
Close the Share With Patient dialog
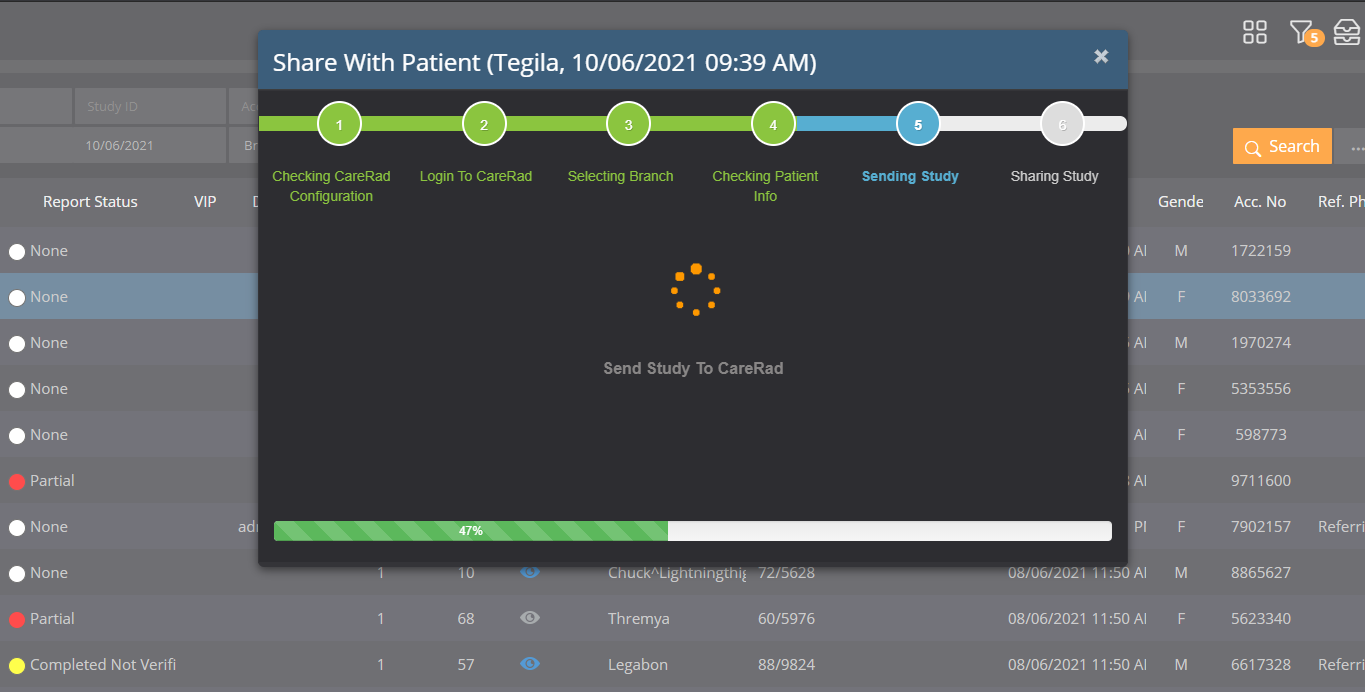(1101, 57)
